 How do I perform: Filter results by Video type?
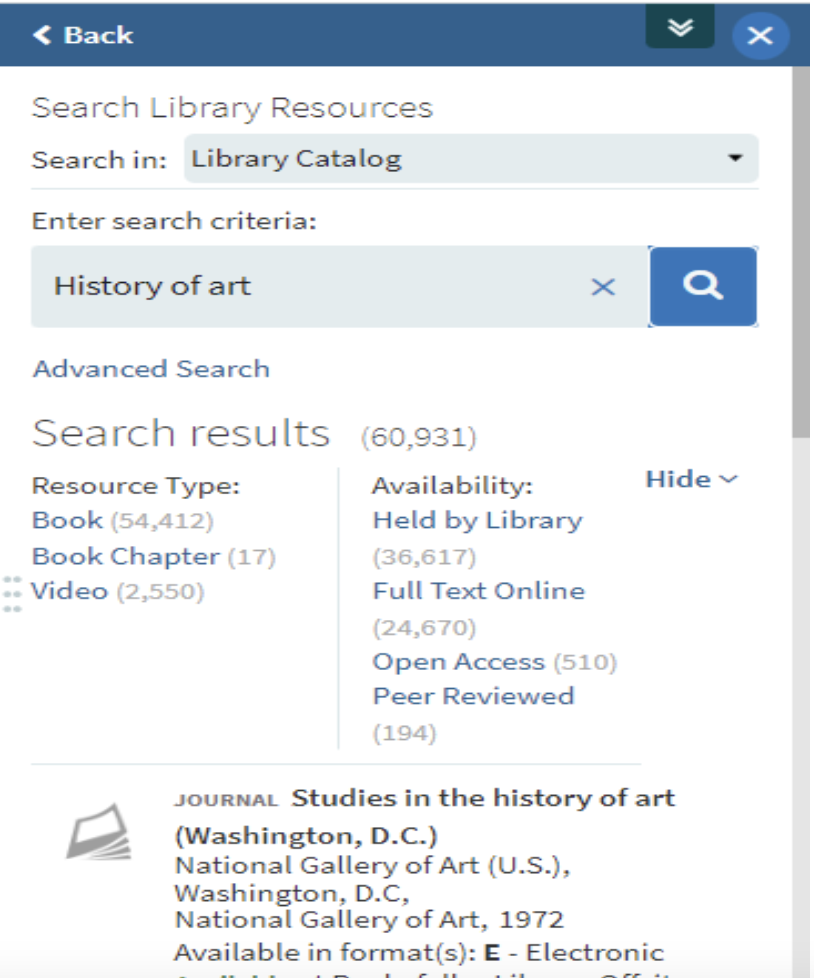(x=69, y=591)
